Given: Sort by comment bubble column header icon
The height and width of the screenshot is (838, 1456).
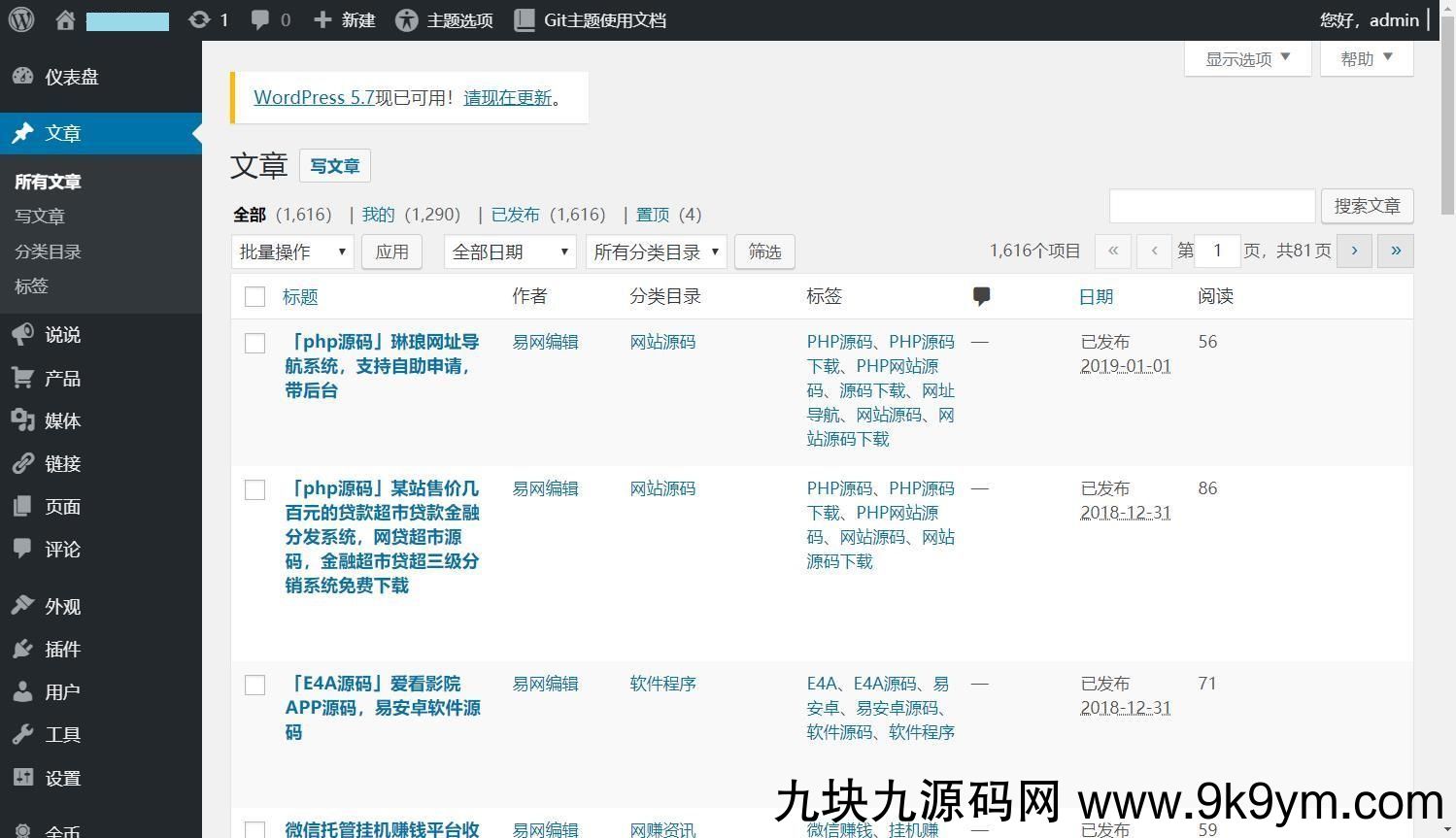Looking at the screenshot, I should point(981,296).
